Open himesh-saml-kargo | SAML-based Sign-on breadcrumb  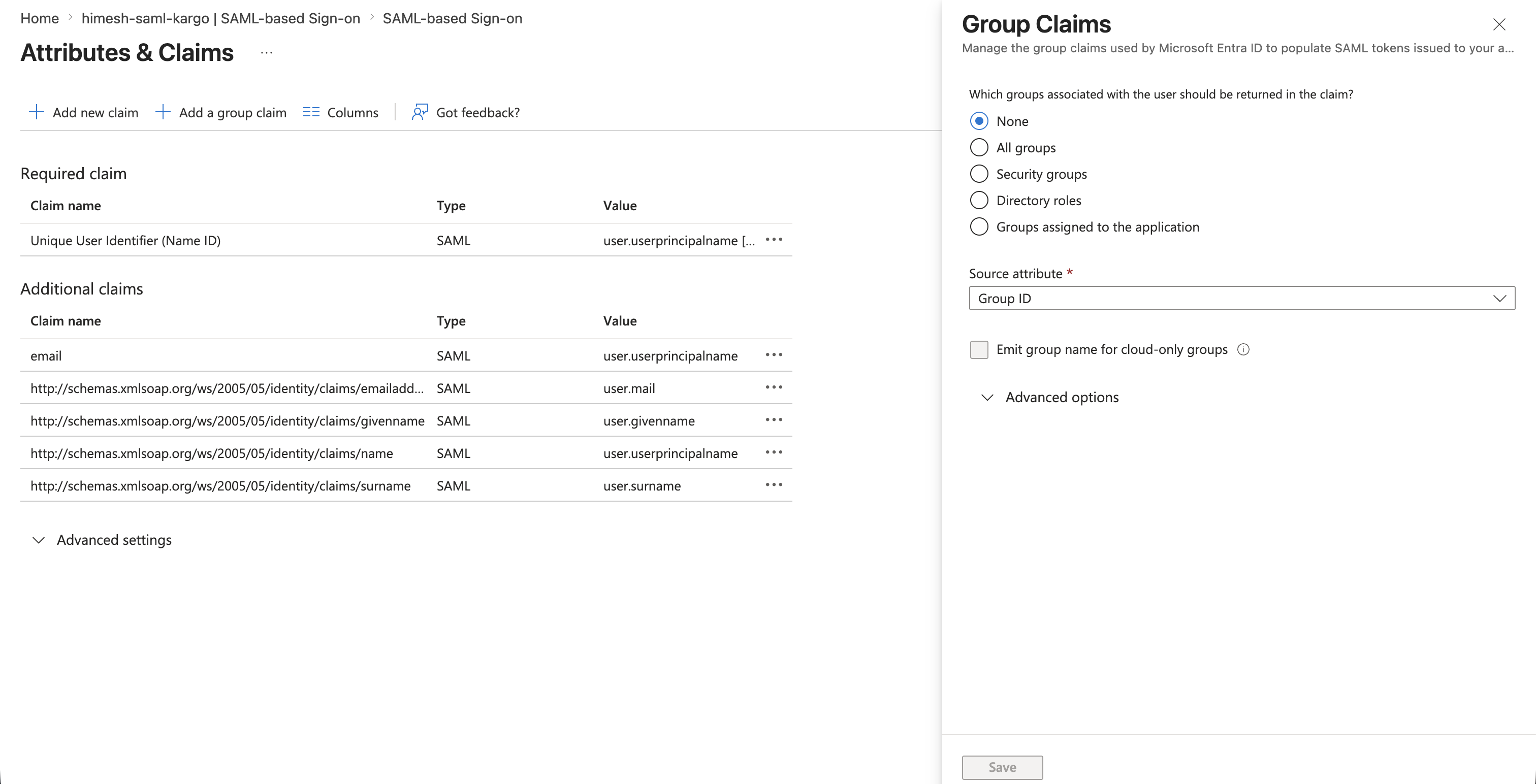tap(220, 18)
